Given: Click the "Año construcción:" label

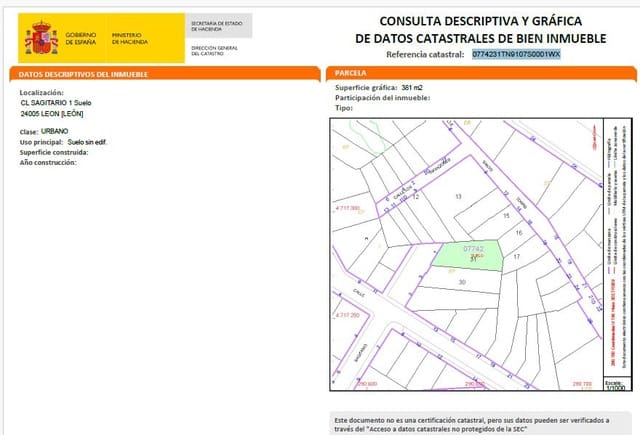Looking at the screenshot, I should (48, 162).
